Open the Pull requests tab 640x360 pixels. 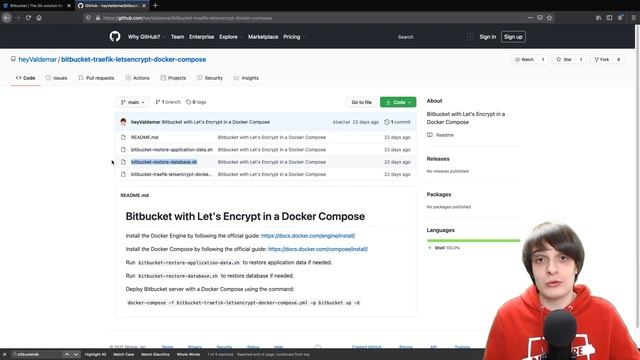96,78
